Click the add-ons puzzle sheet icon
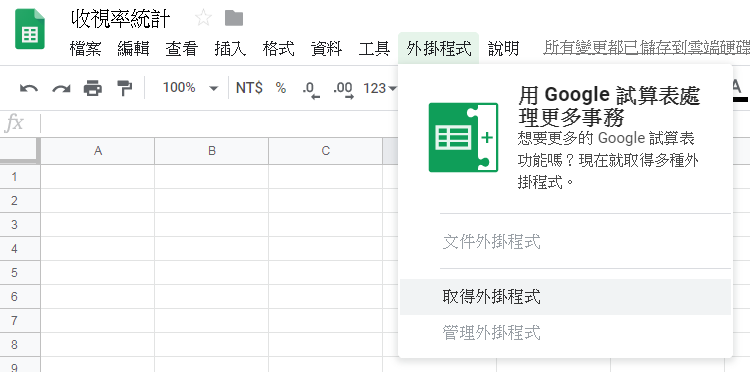 [463, 137]
